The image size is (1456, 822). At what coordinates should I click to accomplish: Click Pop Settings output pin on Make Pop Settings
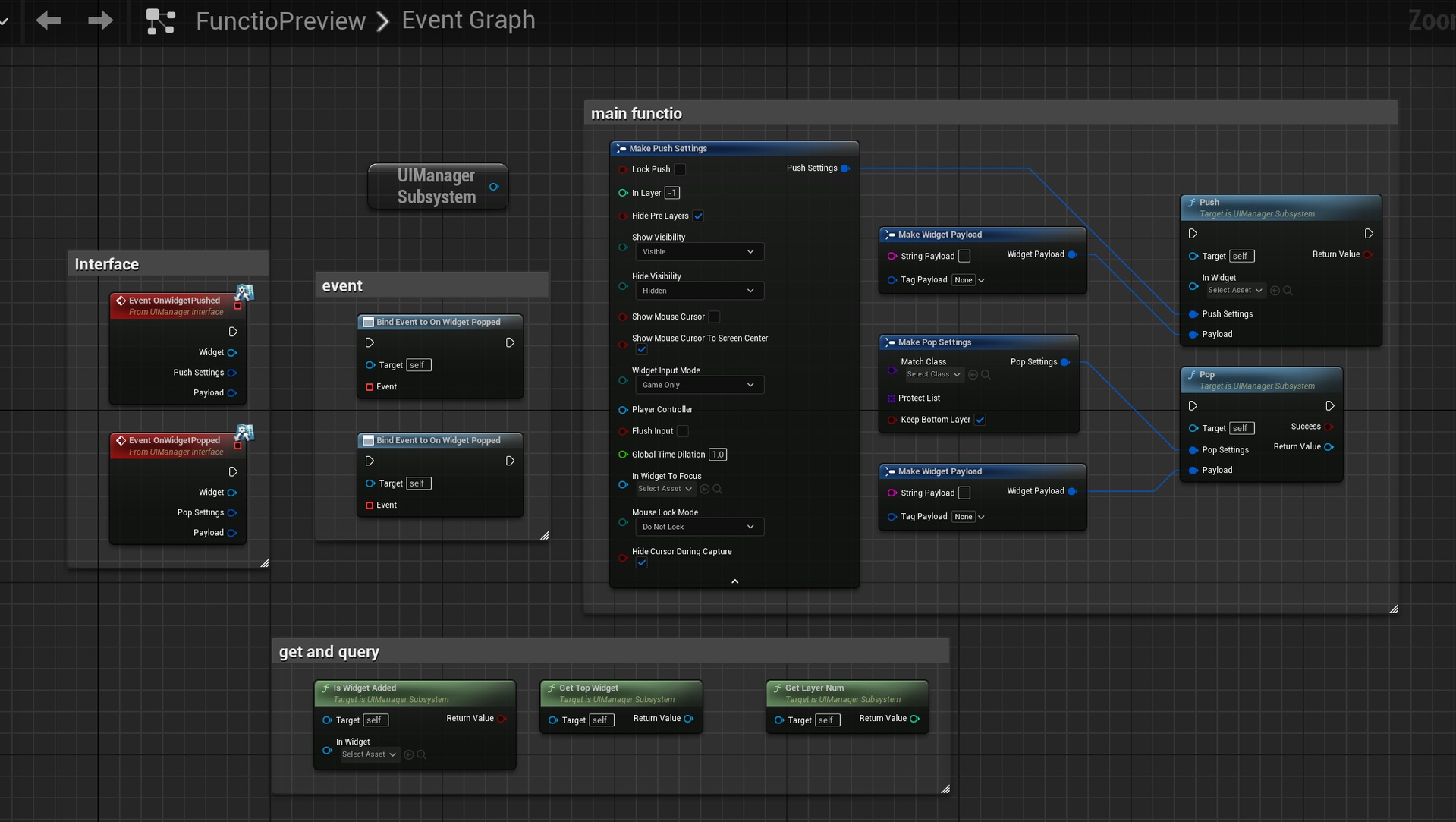[1065, 362]
